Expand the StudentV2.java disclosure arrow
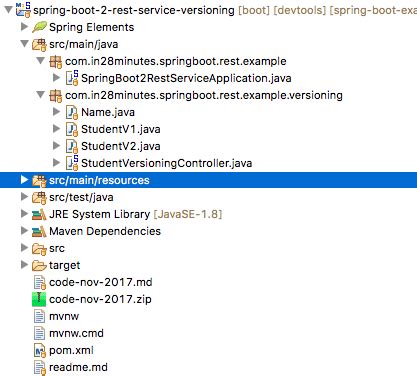Screen dimensions: 417x376 coord(57,145)
